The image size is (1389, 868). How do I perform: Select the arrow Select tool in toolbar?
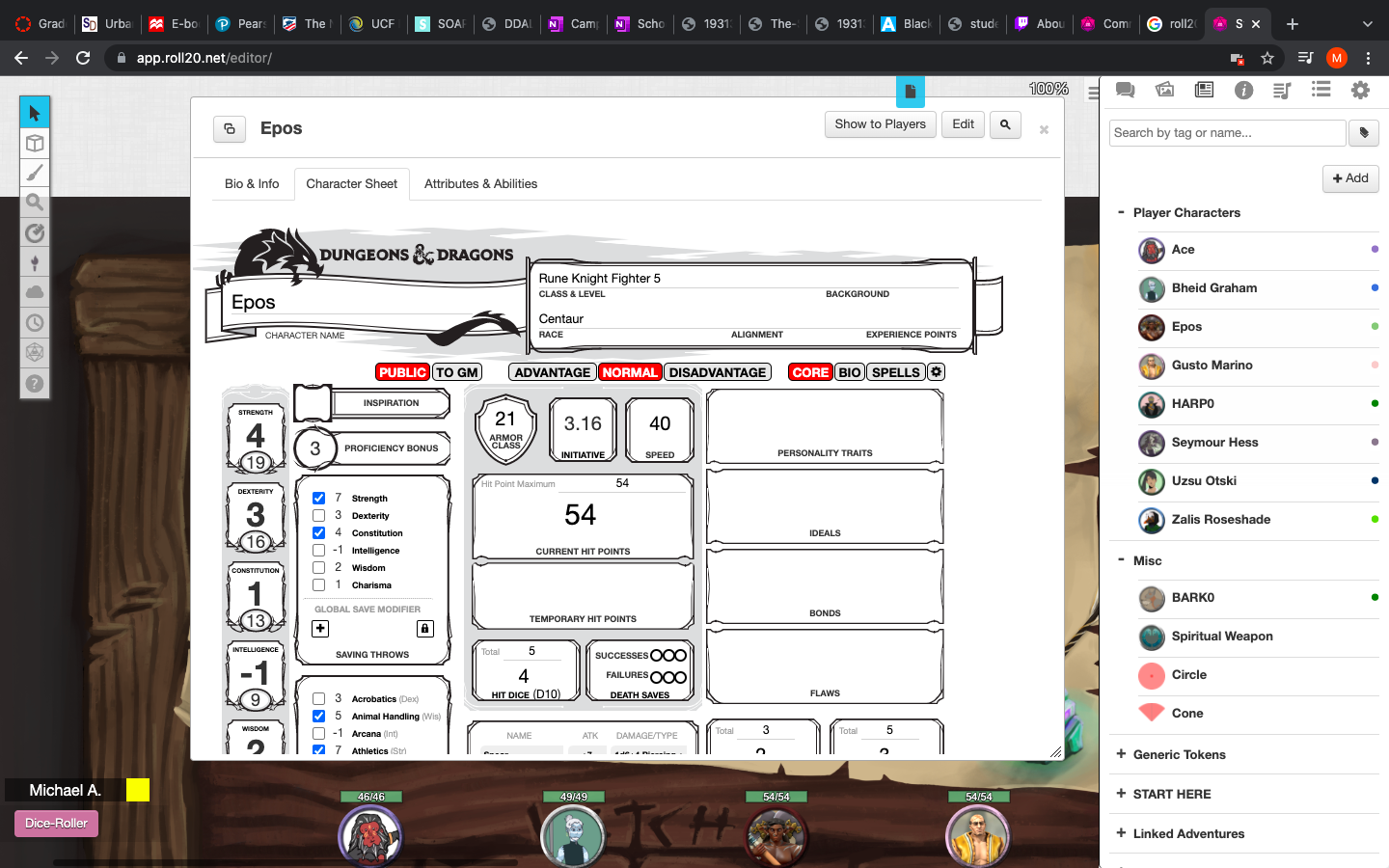click(x=35, y=113)
